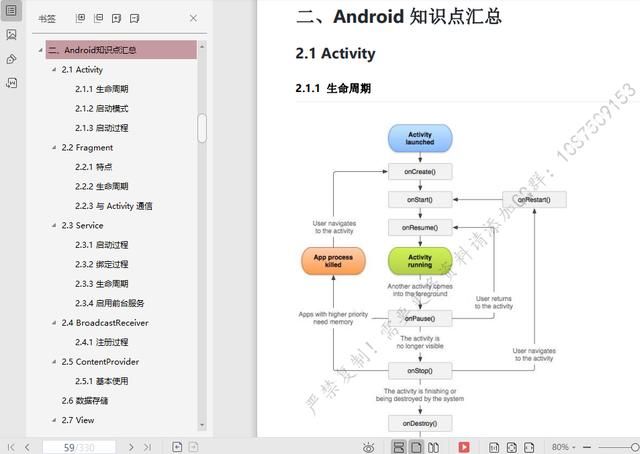Open bookmark 2.5 ContentProvider
The height and width of the screenshot is (454, 640).
100,362
